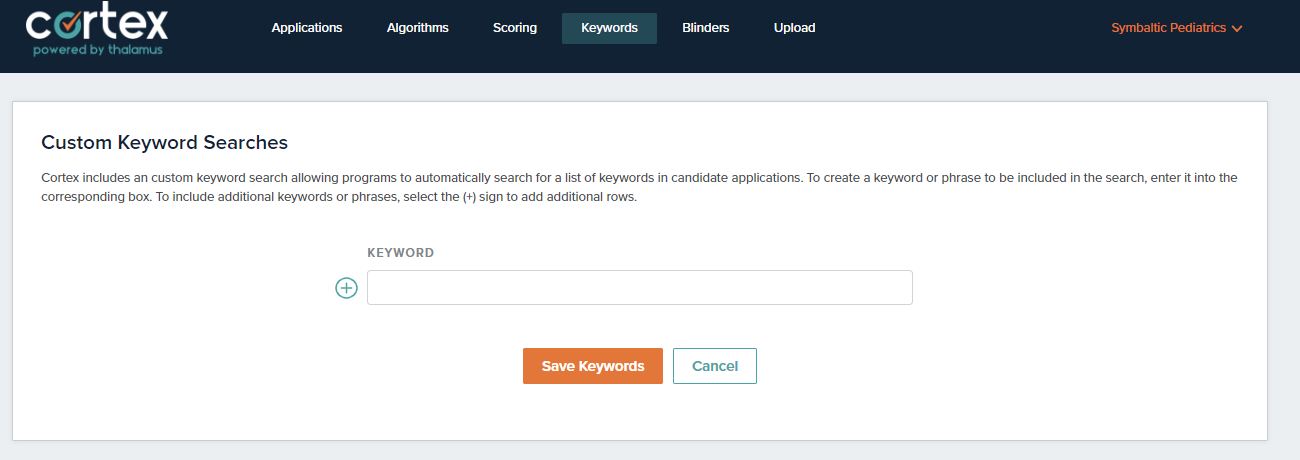Image resolution: width=1300 pixels, height=460 pixels.
Task: Click empty space beside the Cancel button
Action: (950, 366)
